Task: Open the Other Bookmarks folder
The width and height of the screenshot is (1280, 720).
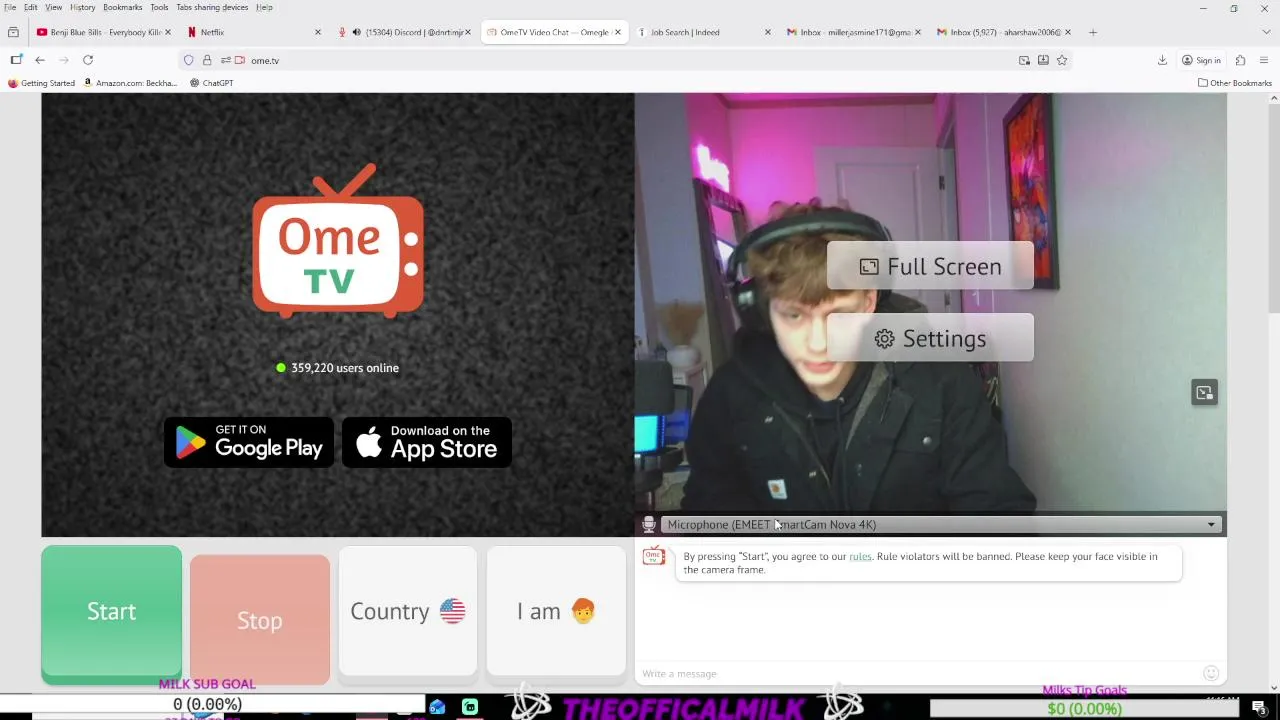Action: (1235, 83)
